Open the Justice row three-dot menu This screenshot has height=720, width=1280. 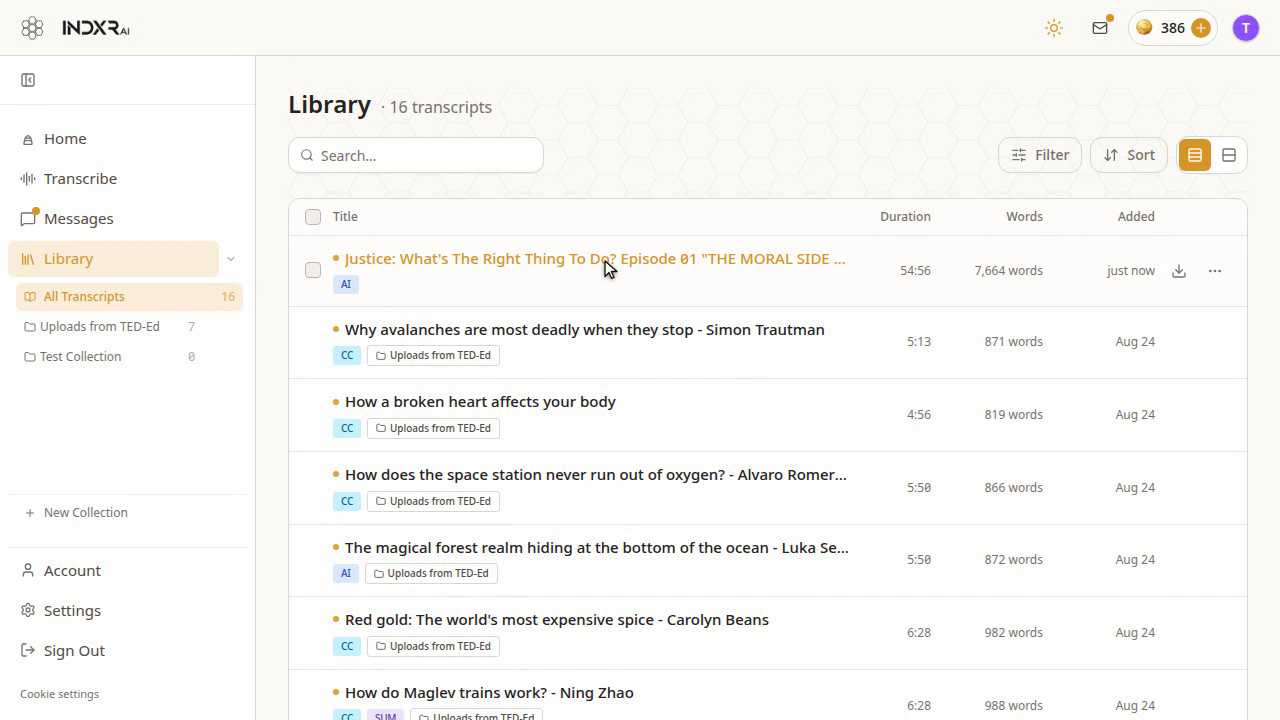tap(1215, 271)
